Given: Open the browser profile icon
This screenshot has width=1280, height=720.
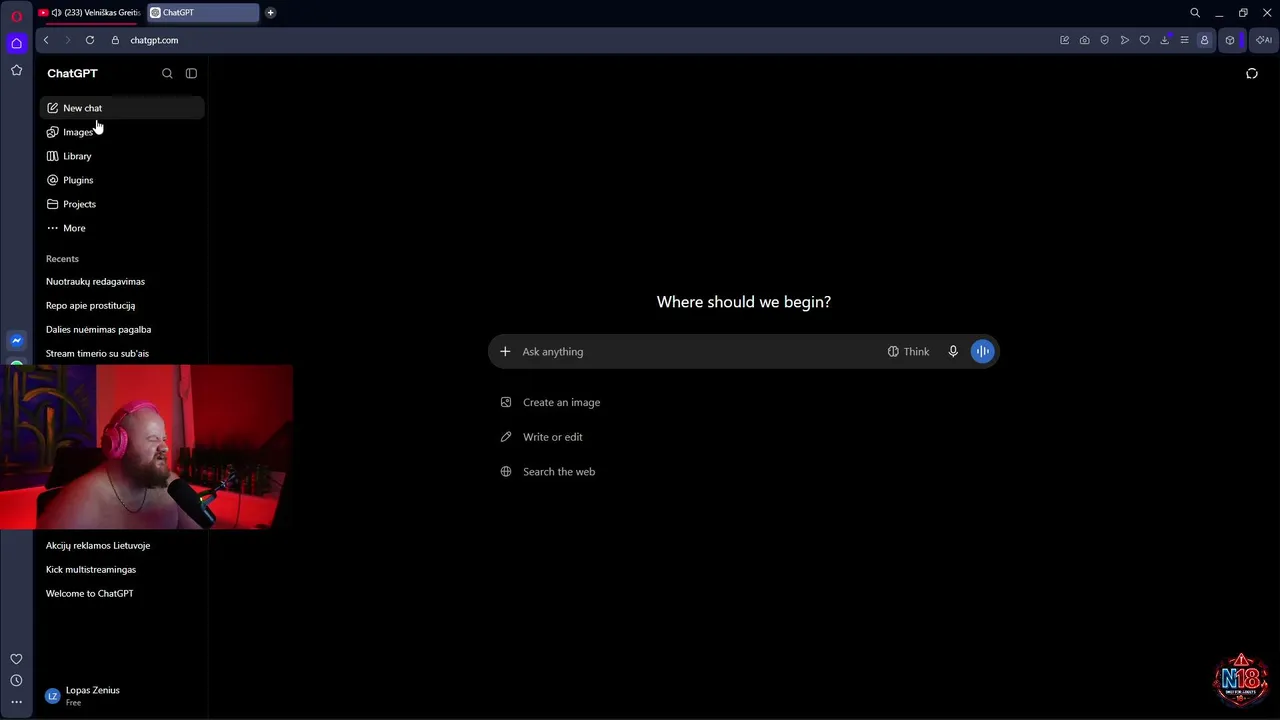Looking at the screenshot, I should coord(1204,40).
